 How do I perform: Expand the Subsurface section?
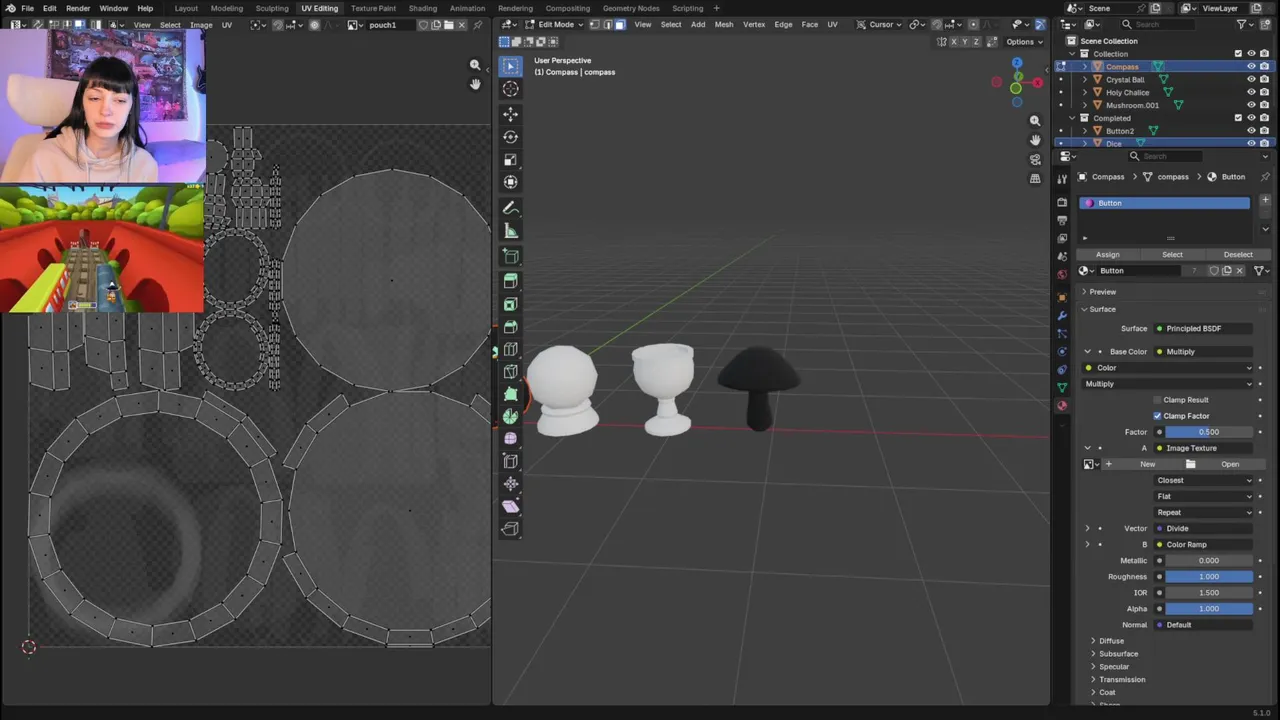1118,654
